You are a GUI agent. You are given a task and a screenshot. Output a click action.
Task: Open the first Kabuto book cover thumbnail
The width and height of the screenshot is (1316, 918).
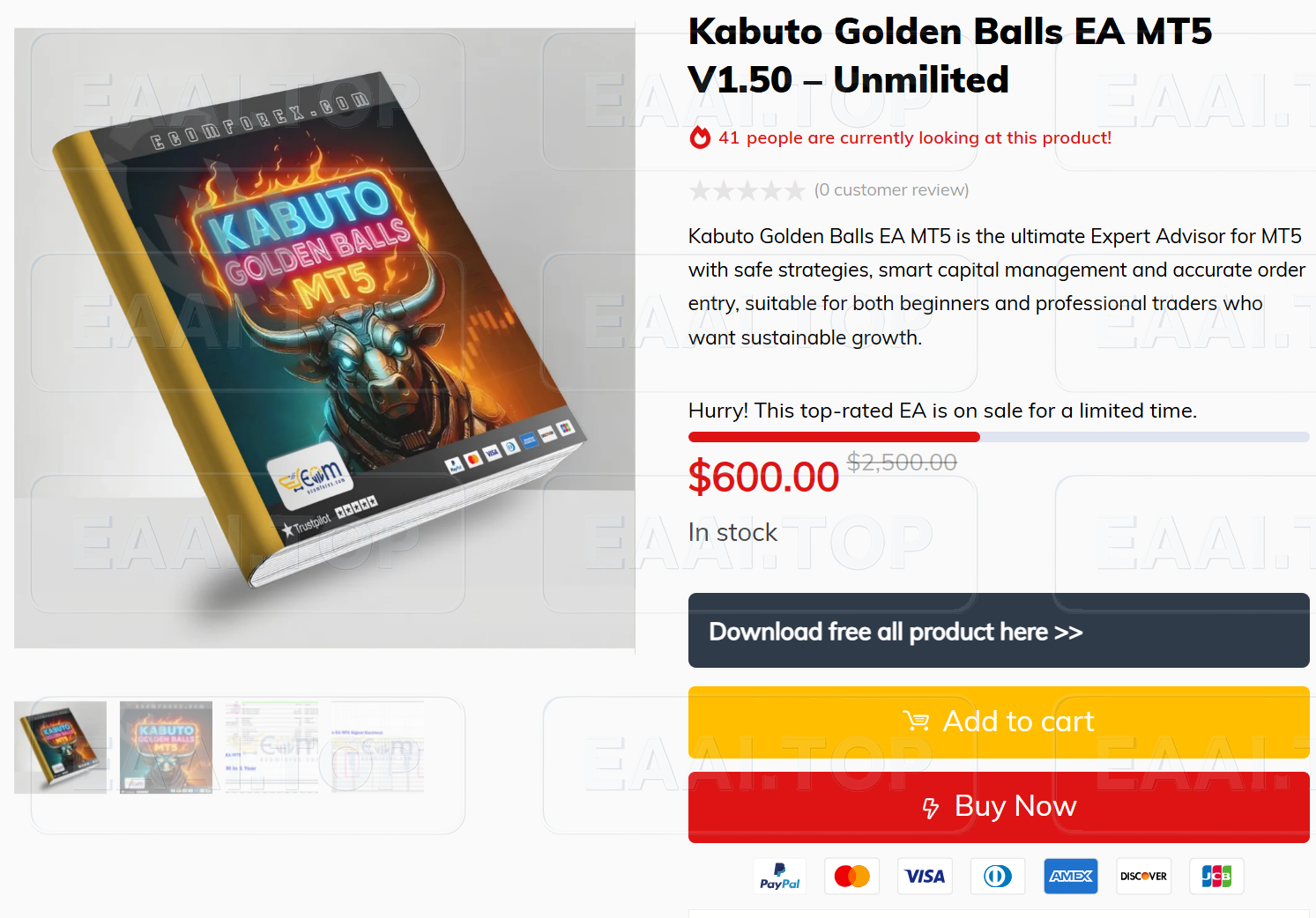[60, 747]
